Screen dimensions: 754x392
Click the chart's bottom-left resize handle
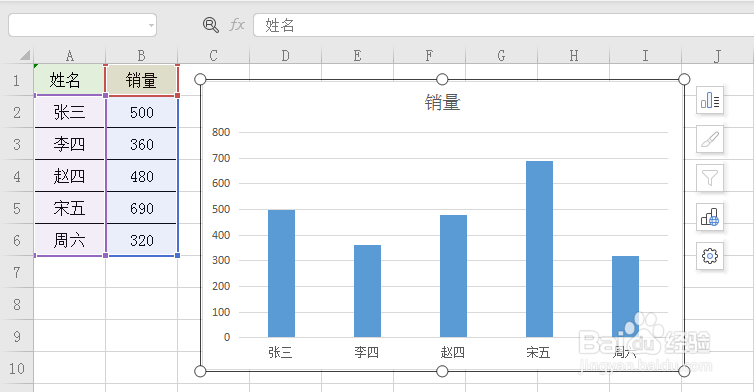(201, 371)
